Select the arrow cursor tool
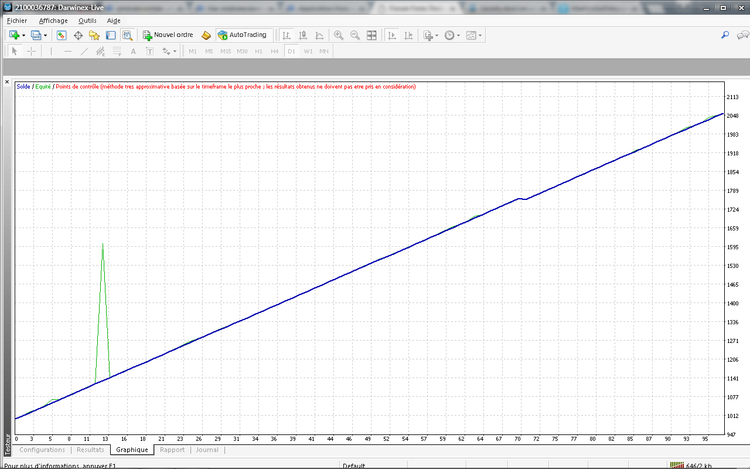The height and width of the screenshot is (469, 750). (x=15, y=50)
